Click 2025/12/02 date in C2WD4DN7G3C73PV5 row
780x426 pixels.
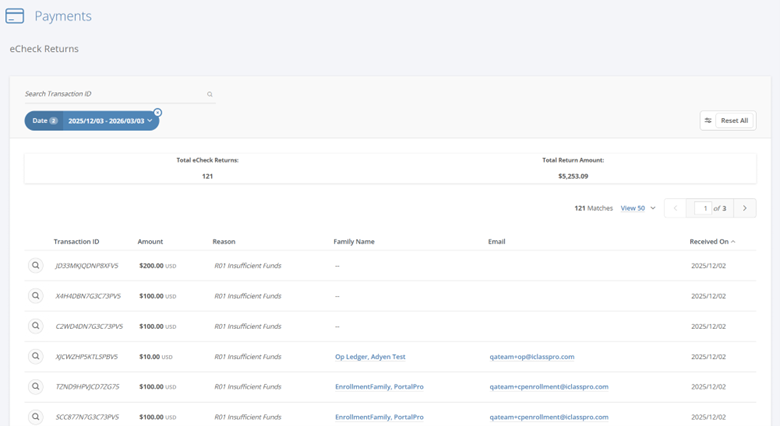(x=708, y=326)
